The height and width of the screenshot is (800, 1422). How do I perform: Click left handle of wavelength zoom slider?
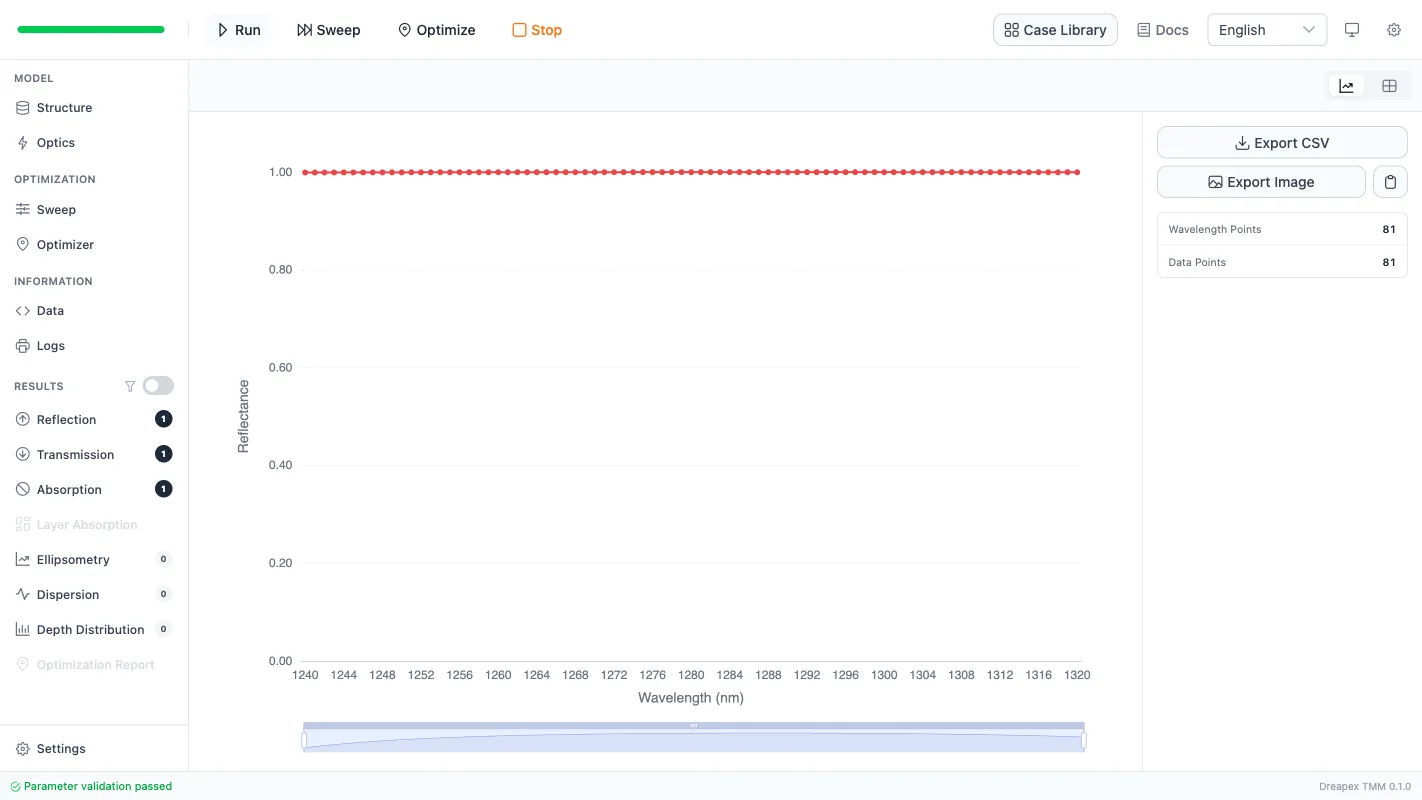tap(304, 741)
